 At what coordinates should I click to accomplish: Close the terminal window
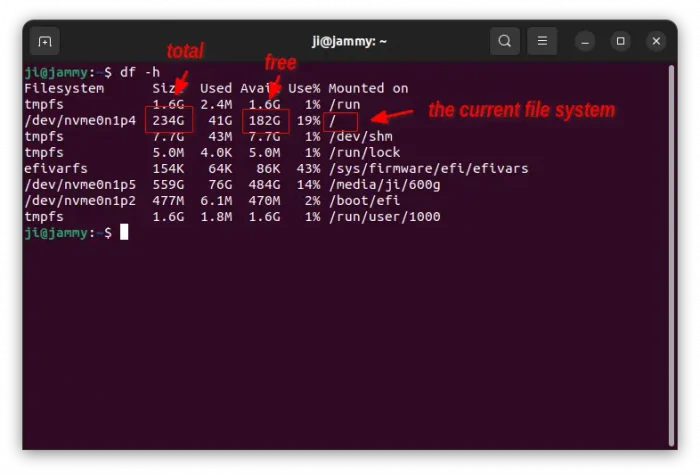click(656, 41)
